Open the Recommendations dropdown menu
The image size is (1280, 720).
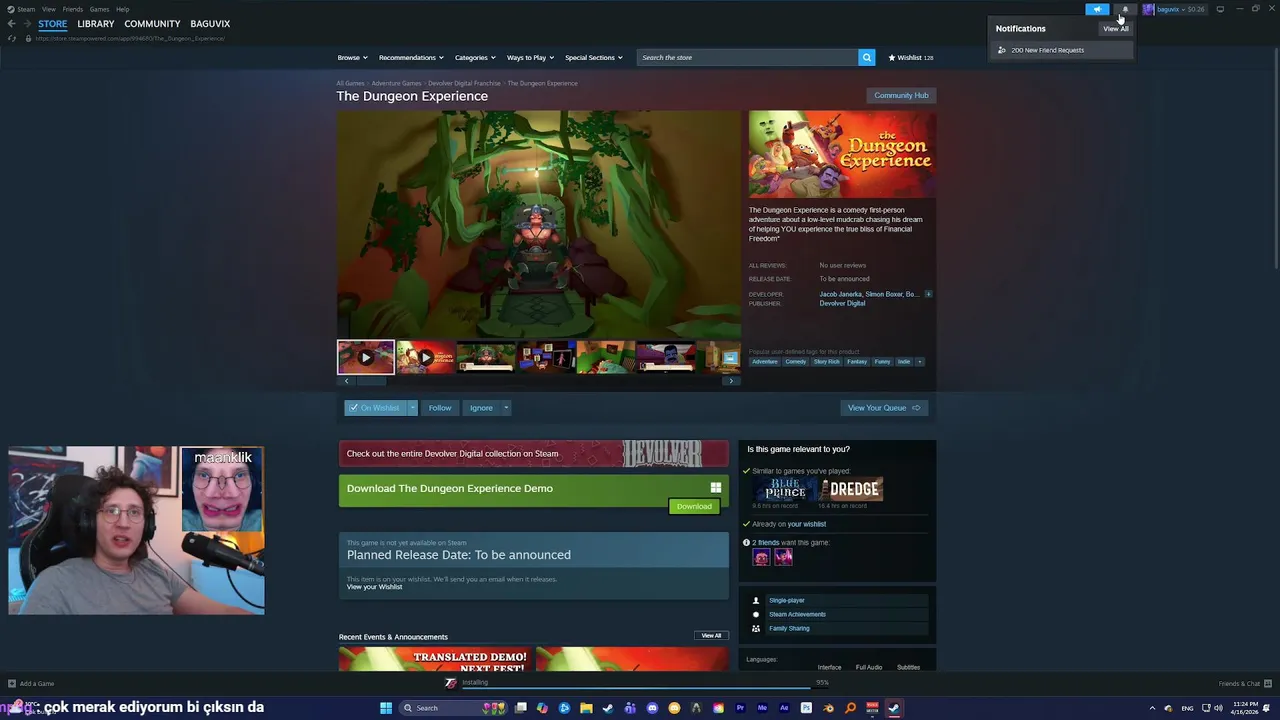coord(411,57)
